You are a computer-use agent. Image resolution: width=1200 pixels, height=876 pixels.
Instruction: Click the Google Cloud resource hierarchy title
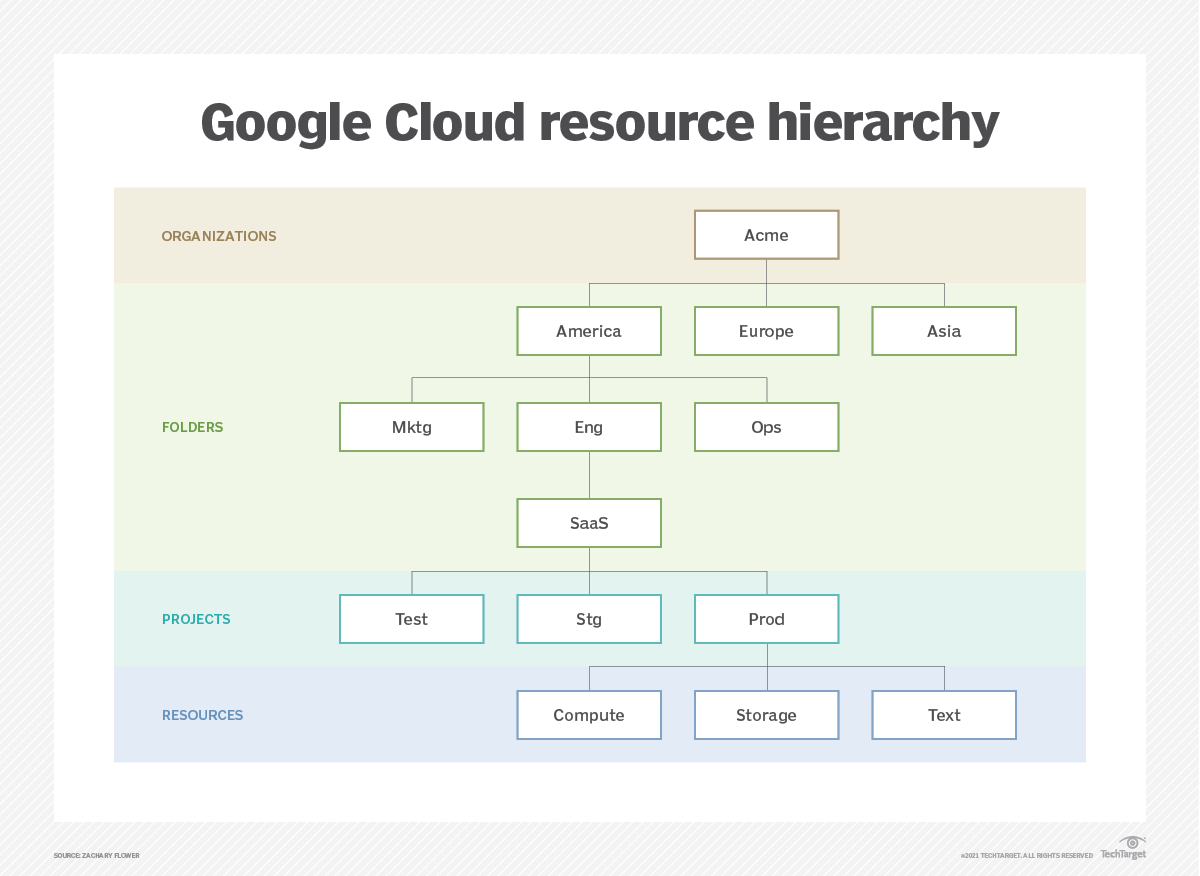pos(600,123)
